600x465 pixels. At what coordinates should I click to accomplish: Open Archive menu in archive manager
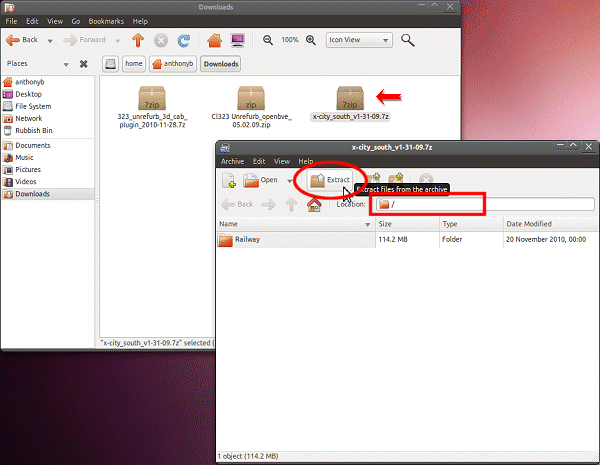232,162
